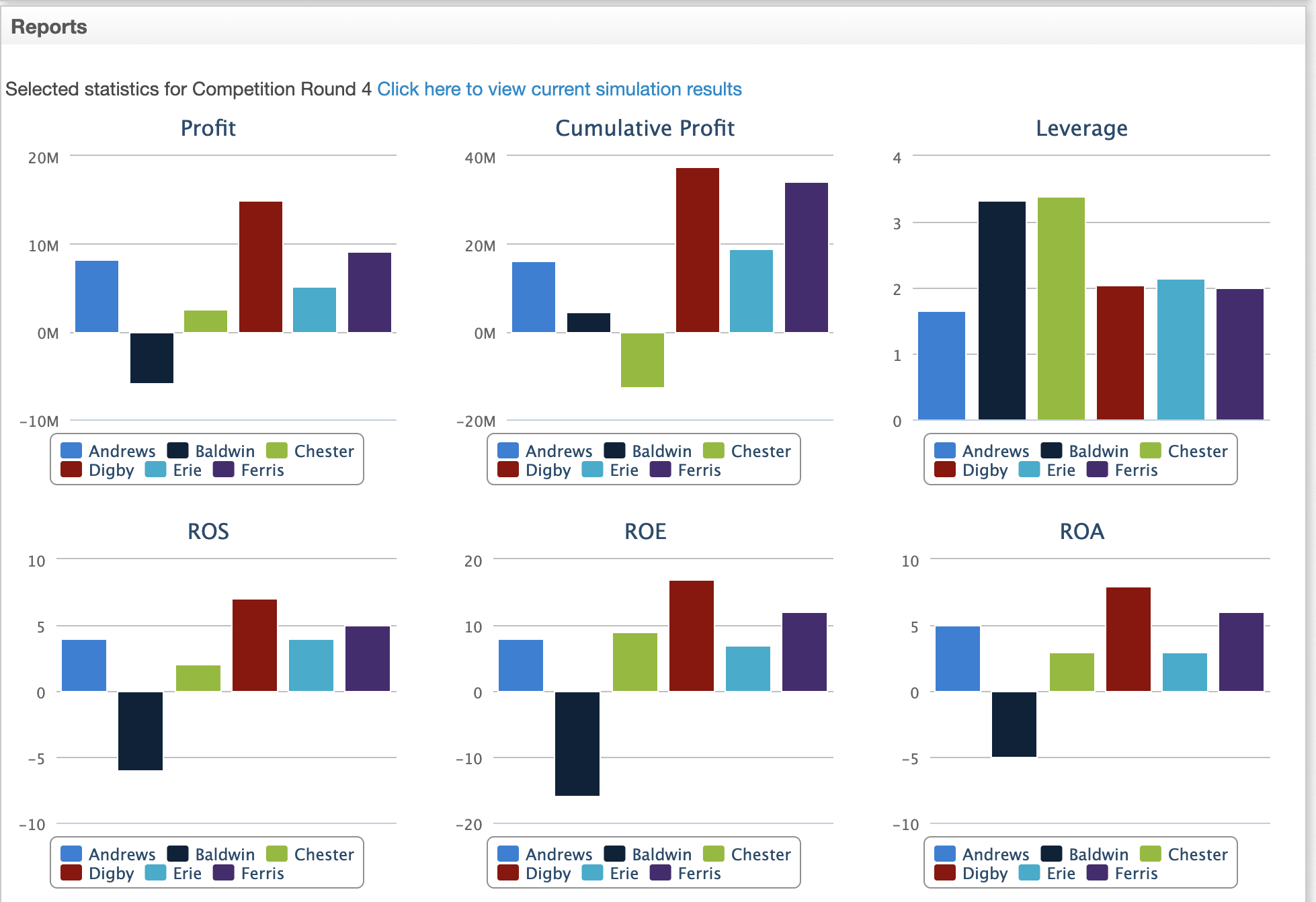Select the Baldwin legend swatch under Cumulative Profit
The image size is (1316, 902).
616,451
